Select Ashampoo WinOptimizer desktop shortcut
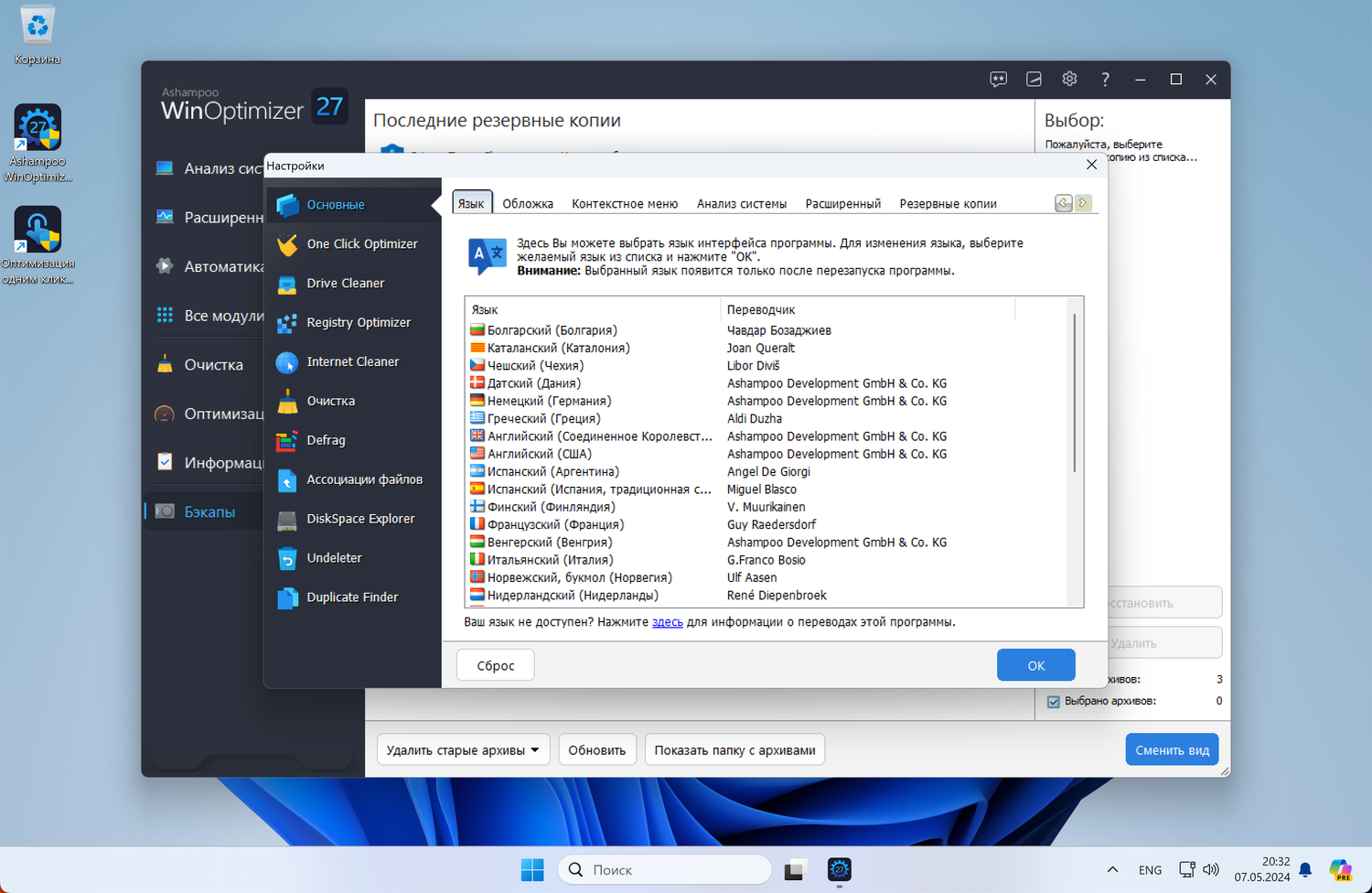 38,144
